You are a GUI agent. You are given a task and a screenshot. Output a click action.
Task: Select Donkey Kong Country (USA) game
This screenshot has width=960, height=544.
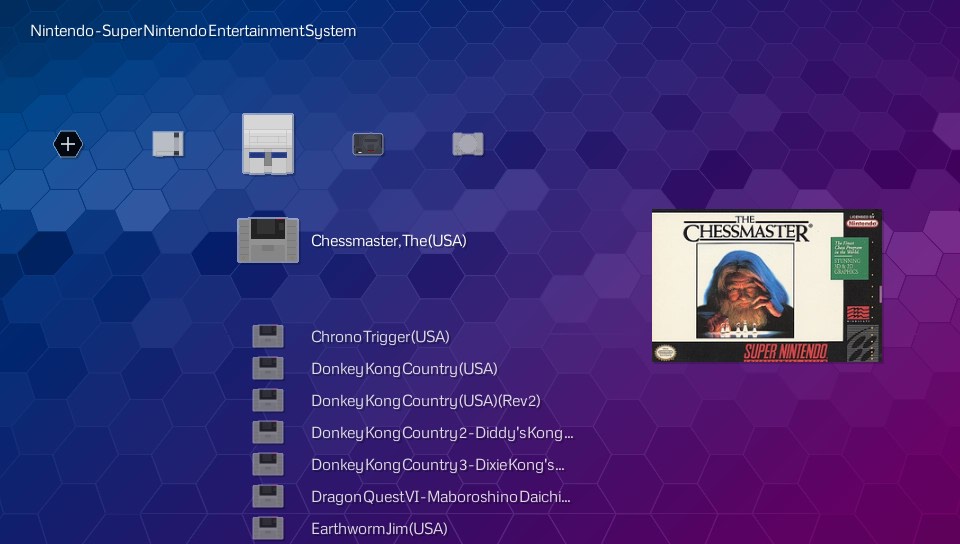point(404,369)
